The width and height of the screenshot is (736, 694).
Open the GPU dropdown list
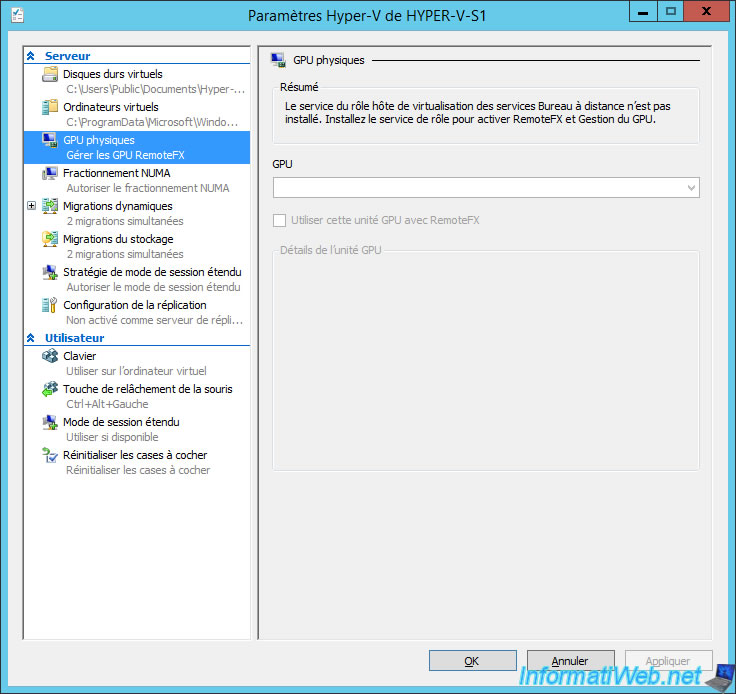click(691, 188)
